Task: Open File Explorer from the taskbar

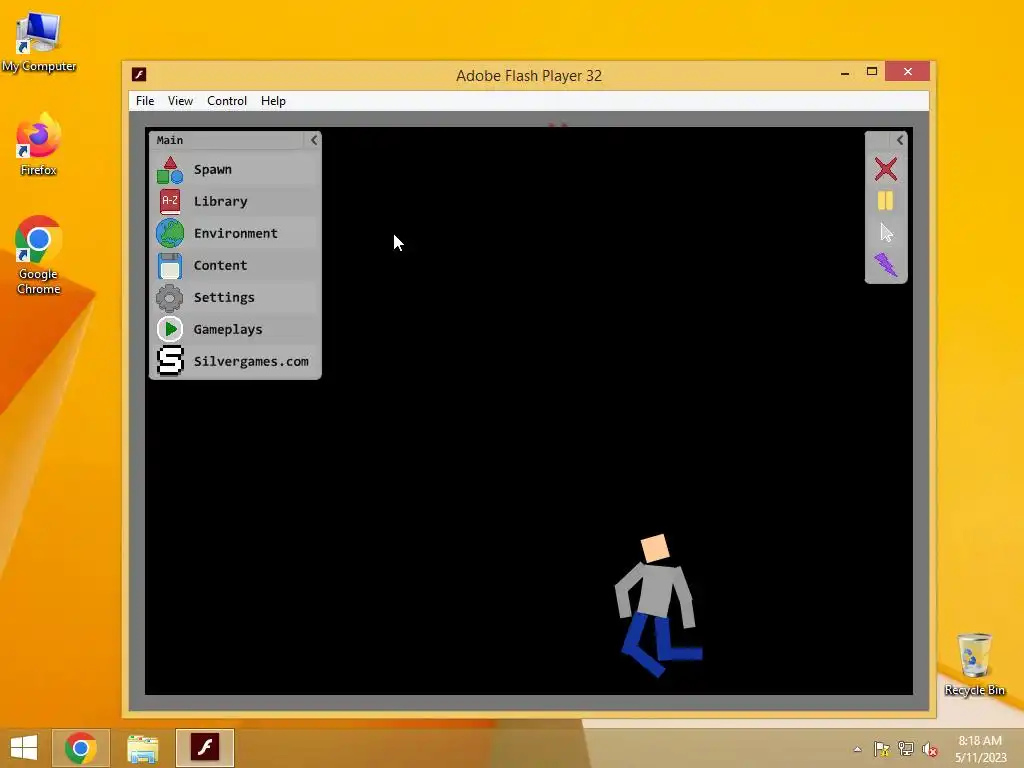Action: pos(142,748)
